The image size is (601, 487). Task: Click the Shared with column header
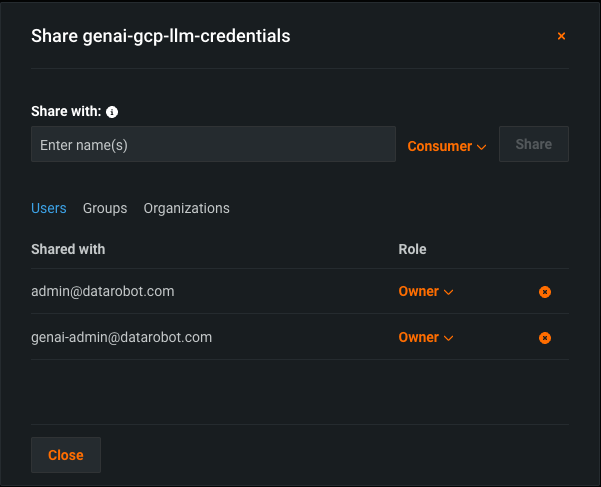(68, 249)
